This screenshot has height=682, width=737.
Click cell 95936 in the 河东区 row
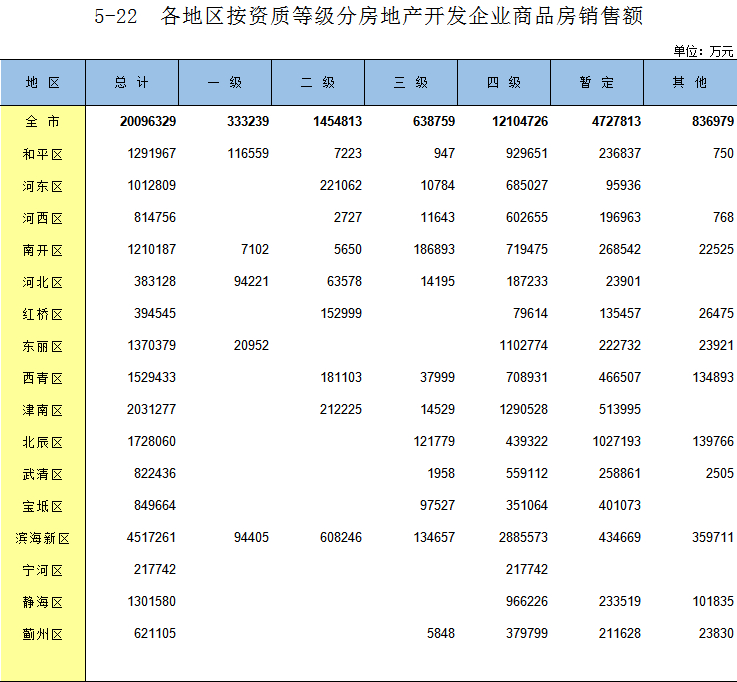click(x=623, y=185)
